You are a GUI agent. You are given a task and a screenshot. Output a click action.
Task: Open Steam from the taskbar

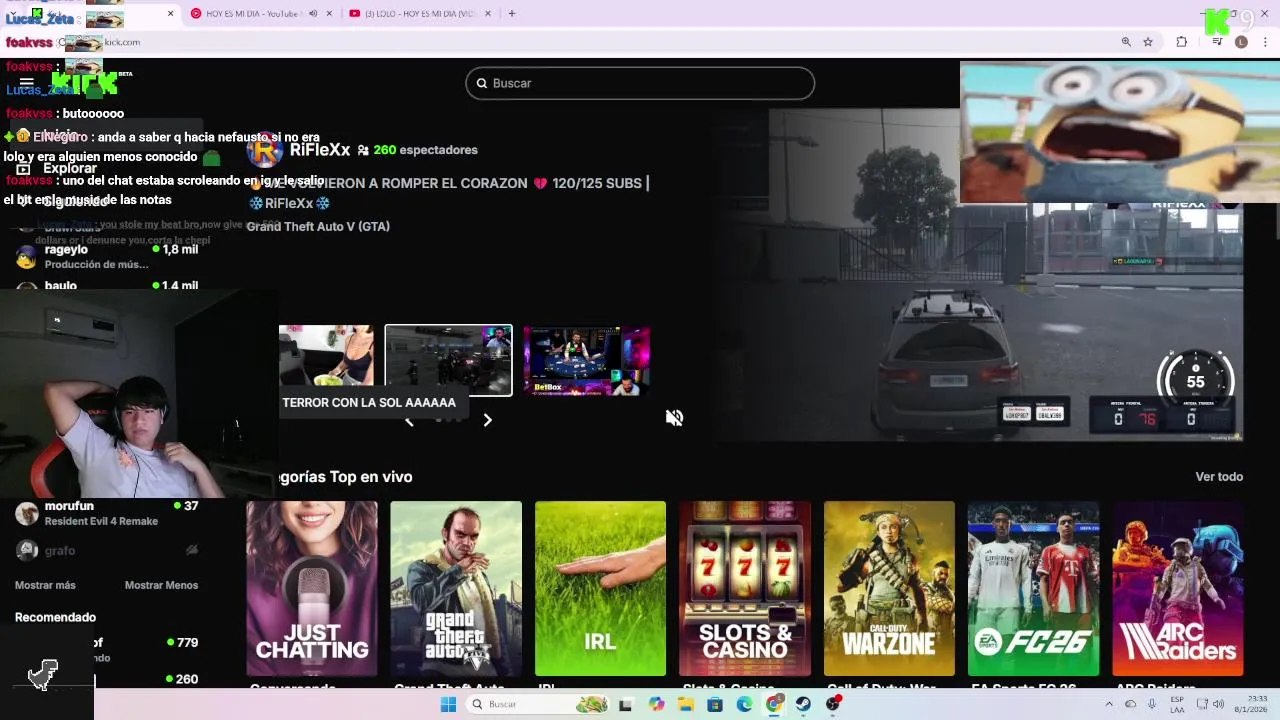803,704
